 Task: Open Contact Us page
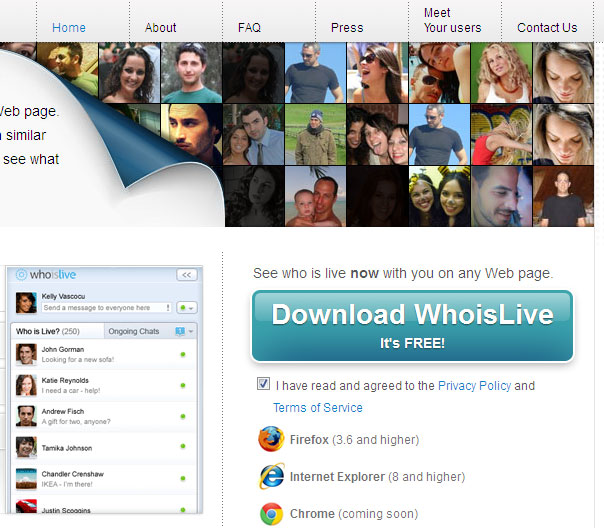(547, 28)
